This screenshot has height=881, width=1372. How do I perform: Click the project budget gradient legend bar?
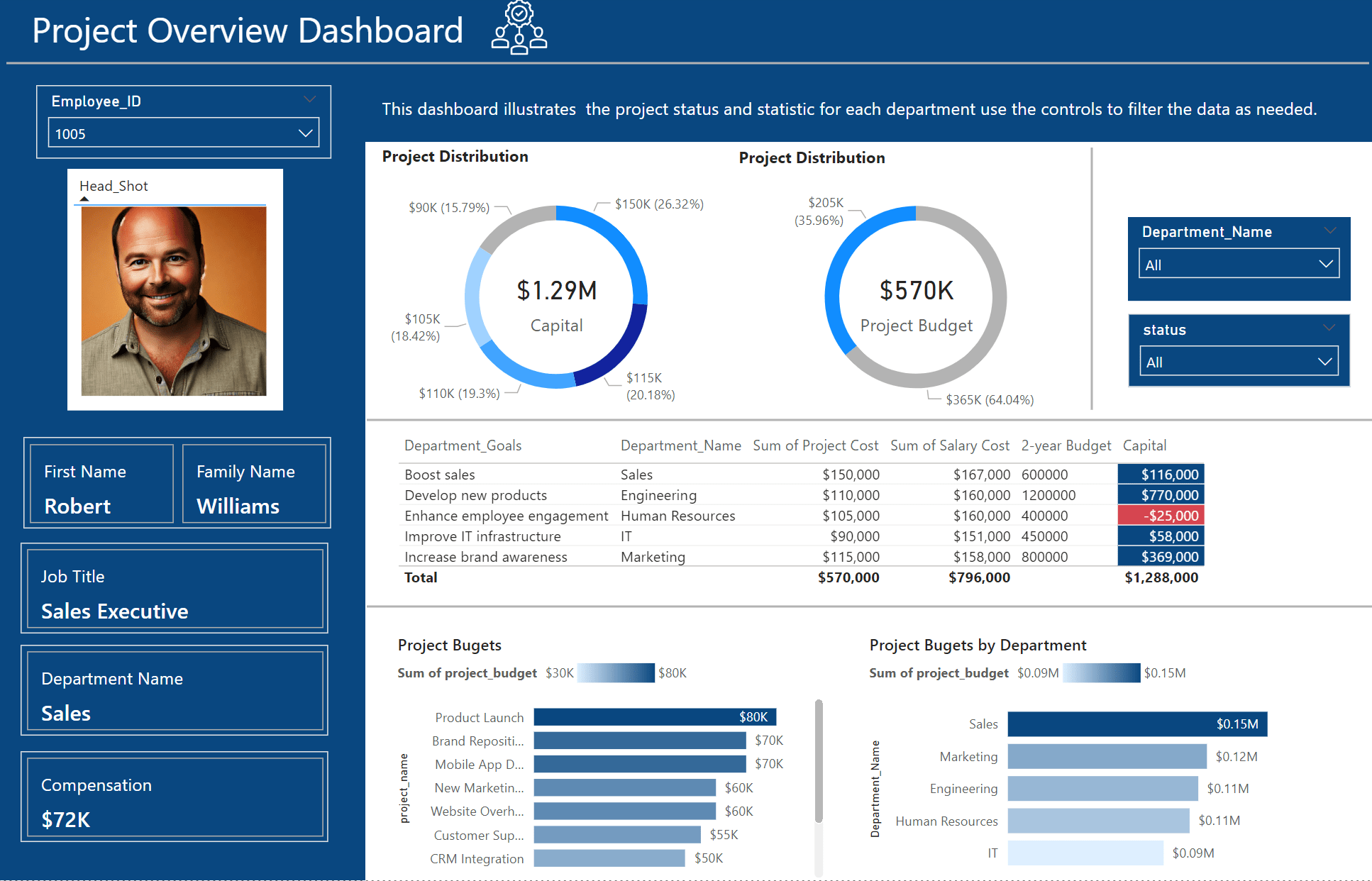pyautogui.click(x=615, y=672)
